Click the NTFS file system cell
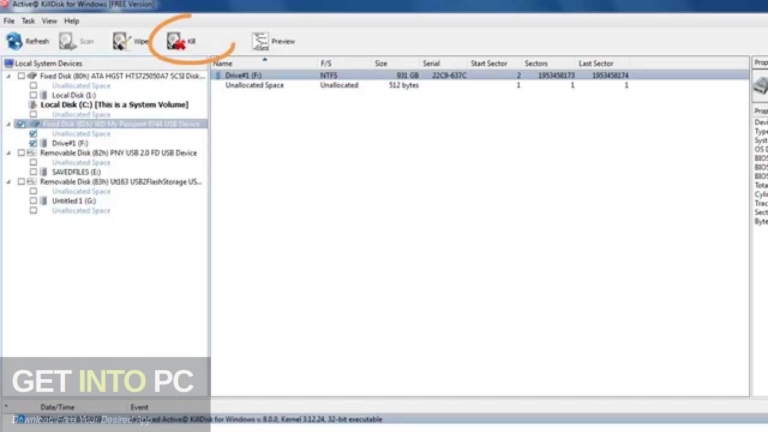 (x=329, y=75)
